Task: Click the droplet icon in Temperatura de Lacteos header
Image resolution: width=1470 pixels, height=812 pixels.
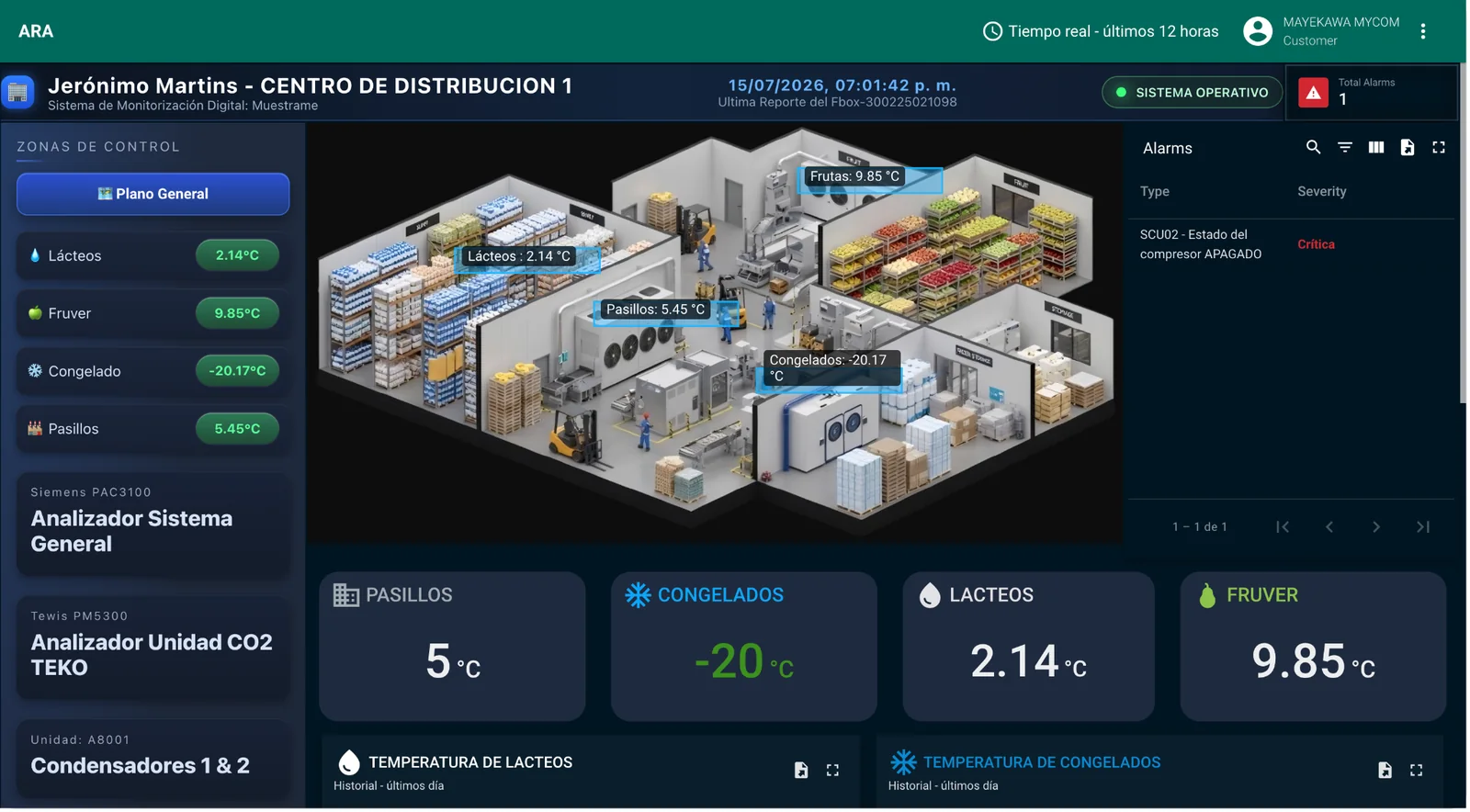Action: (x=348, y=762)
